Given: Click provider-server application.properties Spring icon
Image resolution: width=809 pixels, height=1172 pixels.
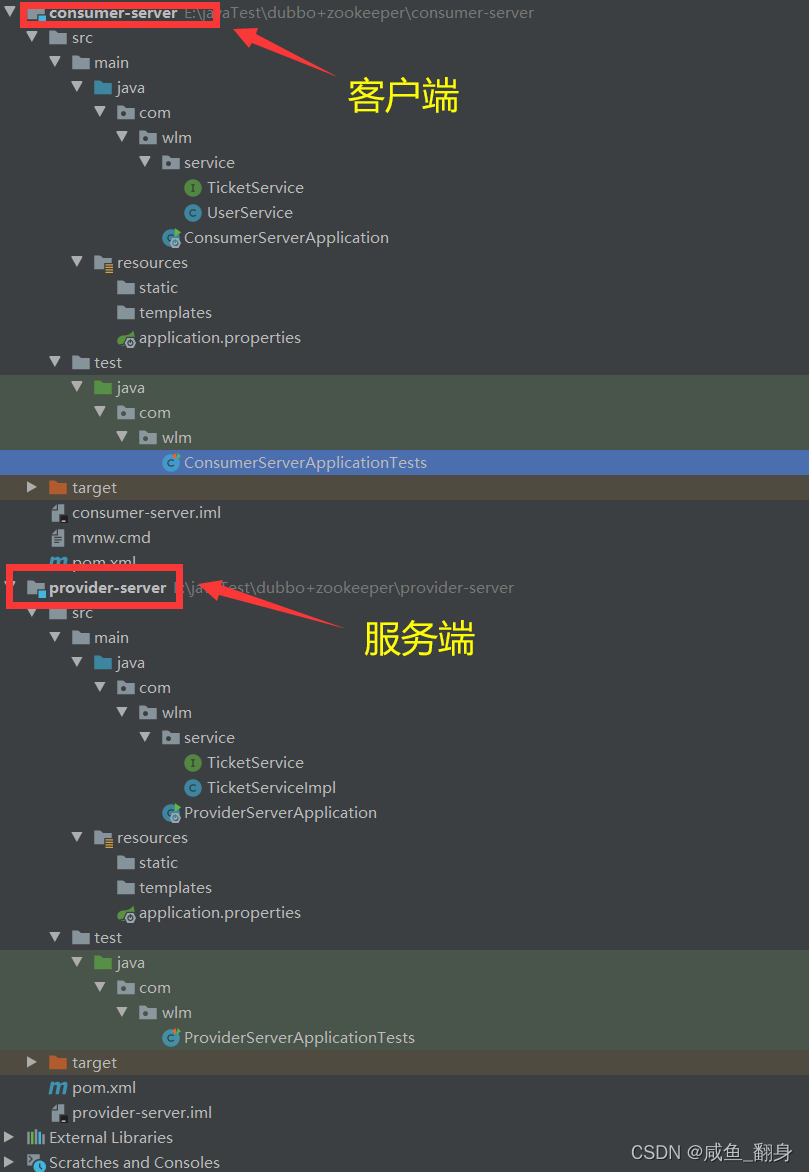Looking at the screenshot, I should pyautogui.click(x=126, y=913).
